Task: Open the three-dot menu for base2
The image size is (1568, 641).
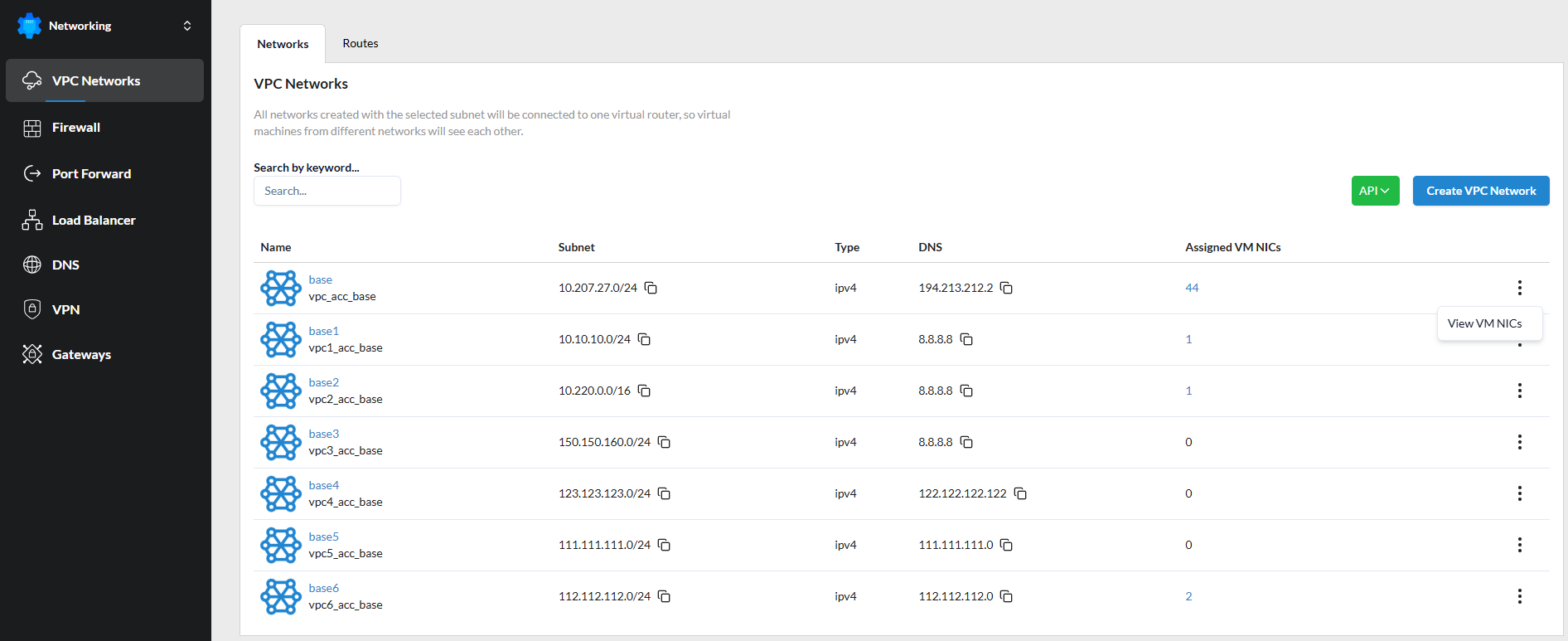Action: tap(1519, 391)
